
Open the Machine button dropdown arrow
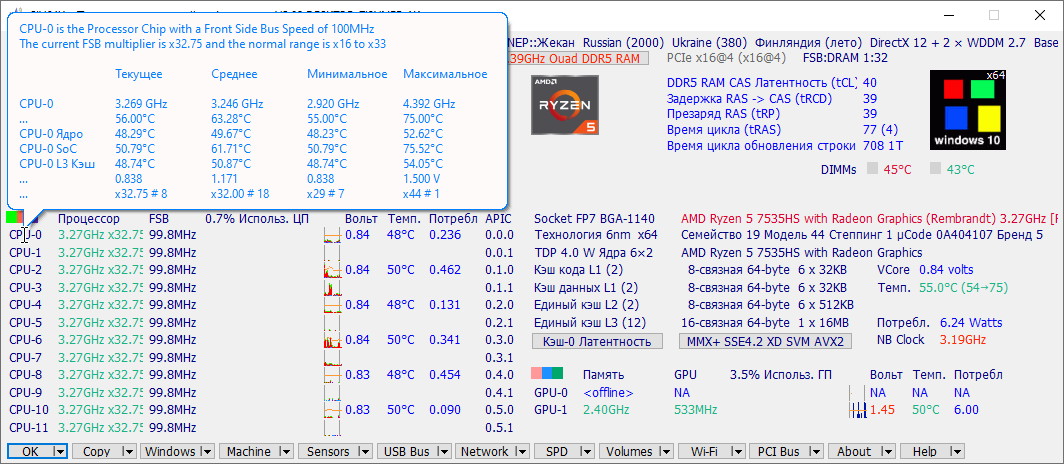(286, 451)
